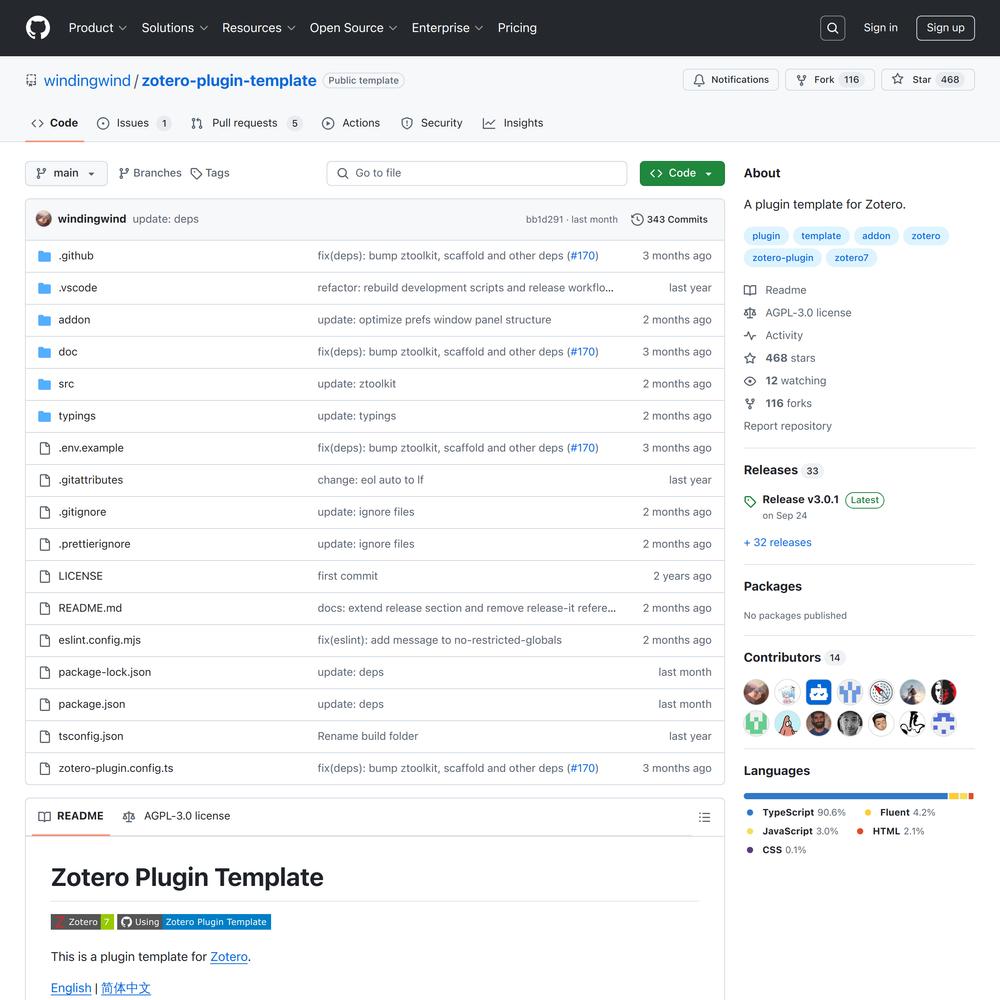Select the zotero-plugin topic tag
This screenshot has width=1000, height=1000.
783,258
